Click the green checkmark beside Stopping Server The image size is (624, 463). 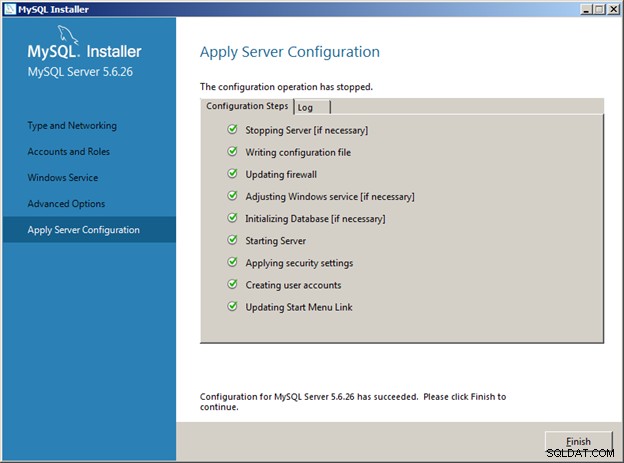point(232,129)
